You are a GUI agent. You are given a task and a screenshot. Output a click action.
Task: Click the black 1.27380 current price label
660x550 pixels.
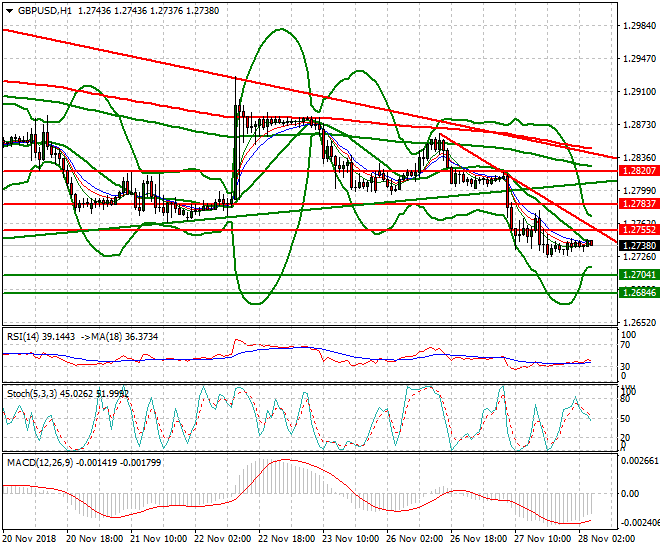[x=639, y=246]
